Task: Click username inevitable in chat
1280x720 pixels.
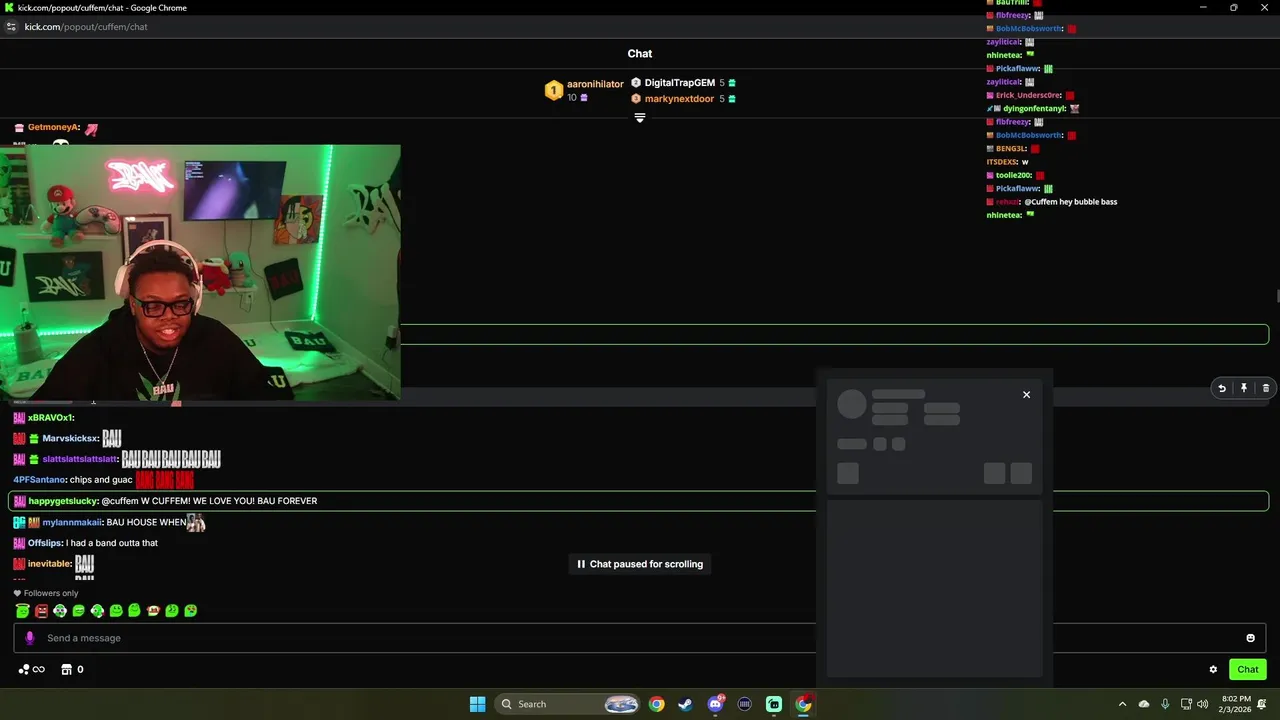Action: (x=49, y=564)
